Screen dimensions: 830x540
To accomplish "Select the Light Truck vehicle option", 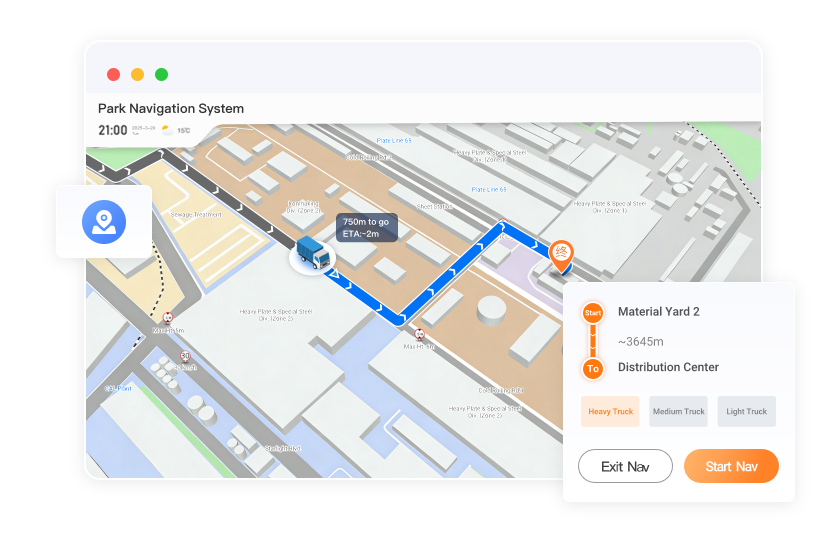I will [746, 411].
